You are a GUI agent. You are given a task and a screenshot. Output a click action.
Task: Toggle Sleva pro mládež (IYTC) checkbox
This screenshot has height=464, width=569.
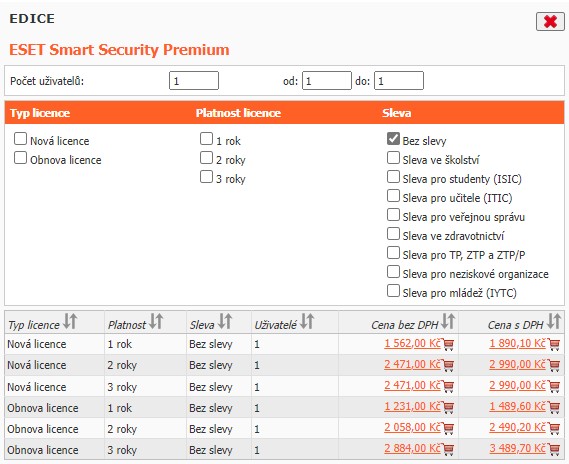[x=393, y=291]
